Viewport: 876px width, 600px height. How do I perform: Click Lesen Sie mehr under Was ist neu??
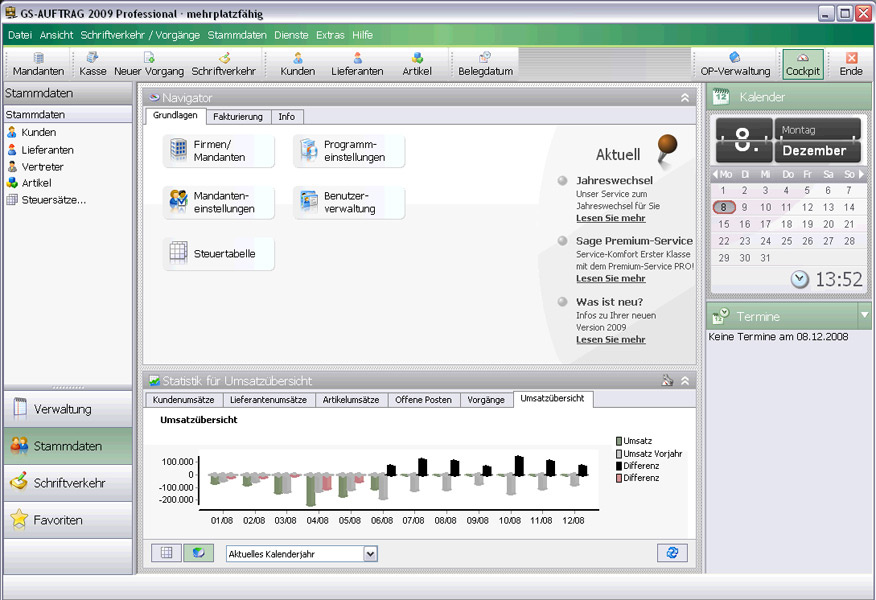(611, 339)
